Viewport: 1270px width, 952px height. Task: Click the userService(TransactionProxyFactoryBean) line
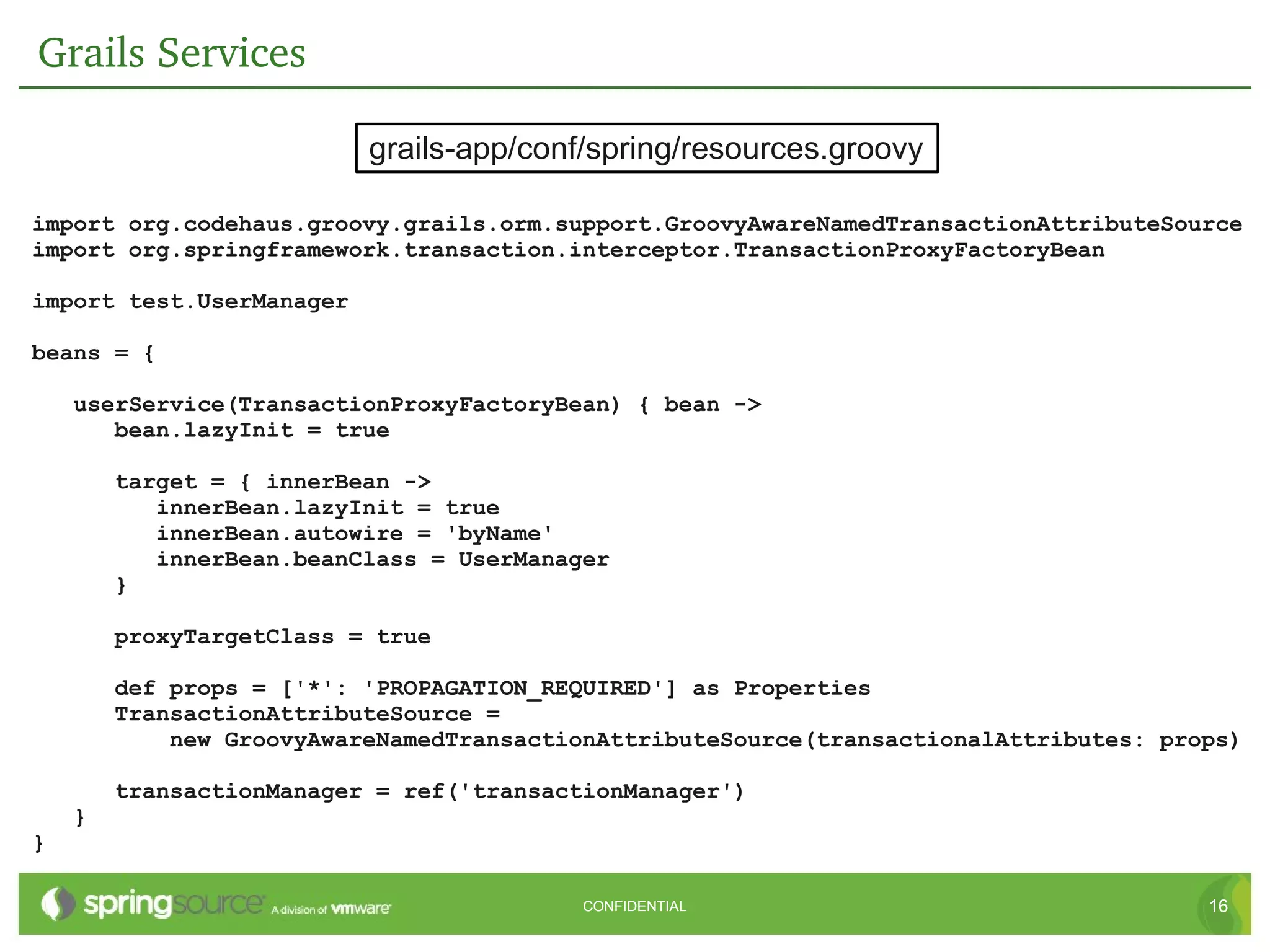[417, 405]
